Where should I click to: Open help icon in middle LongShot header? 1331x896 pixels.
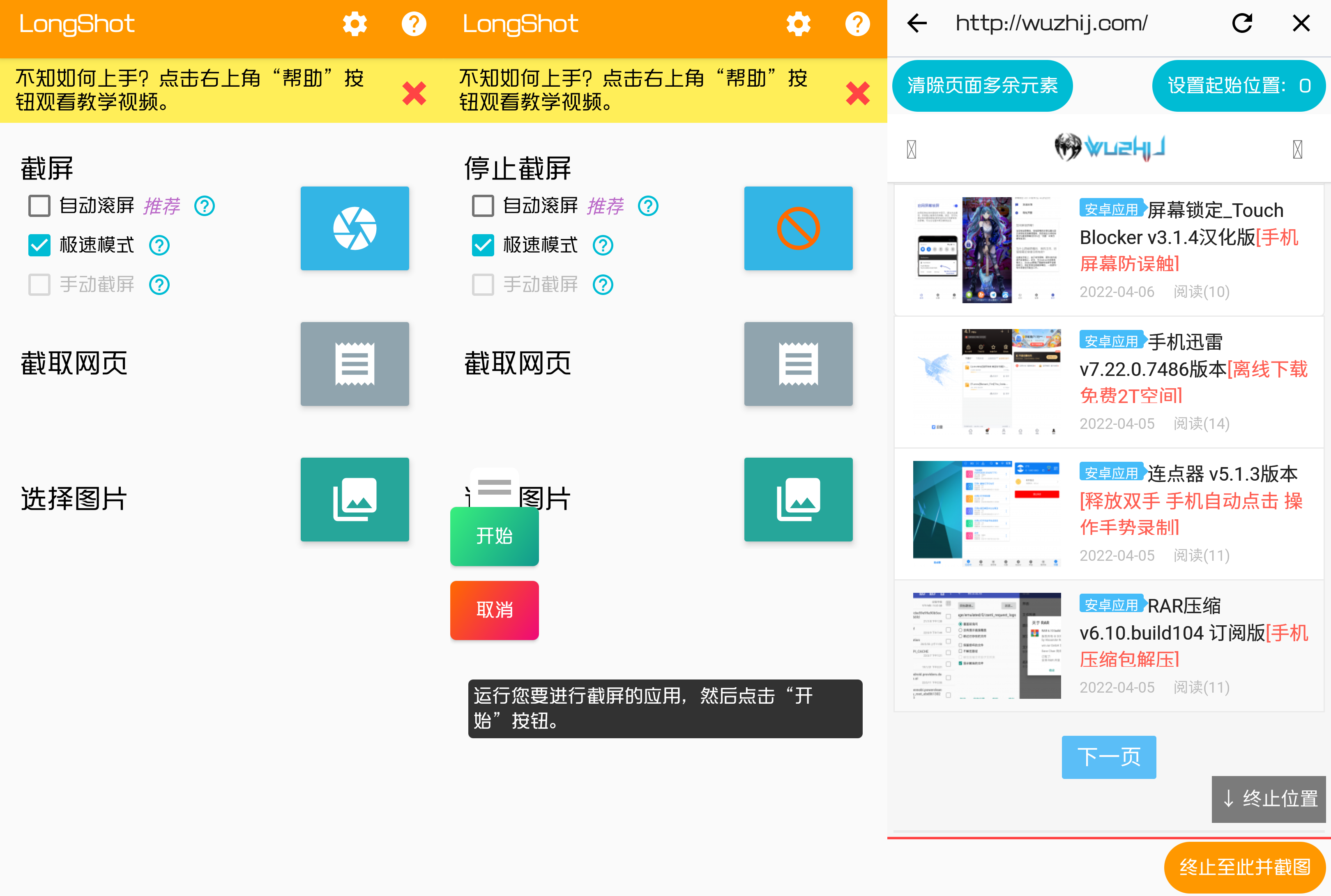(857, 24)
